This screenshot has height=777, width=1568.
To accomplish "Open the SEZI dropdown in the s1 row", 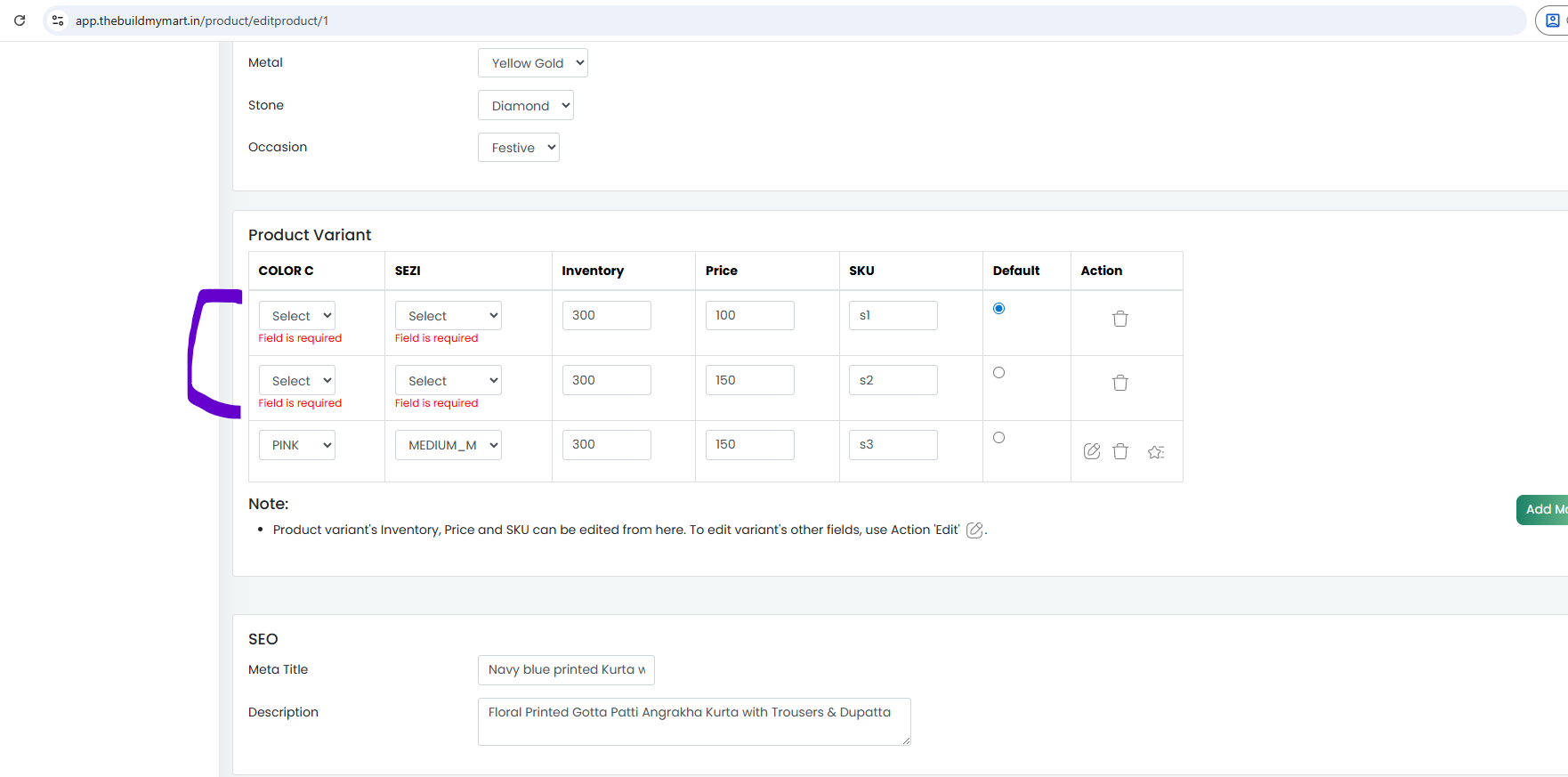I will (449, 316).
